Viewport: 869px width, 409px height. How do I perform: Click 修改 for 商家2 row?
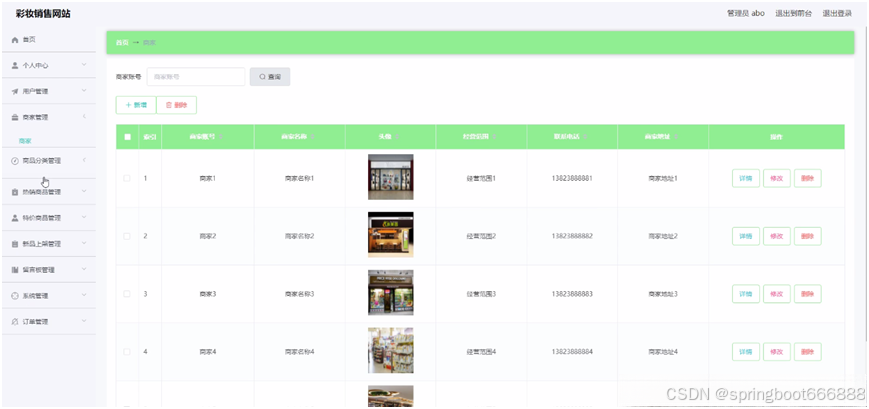point(777,236)
